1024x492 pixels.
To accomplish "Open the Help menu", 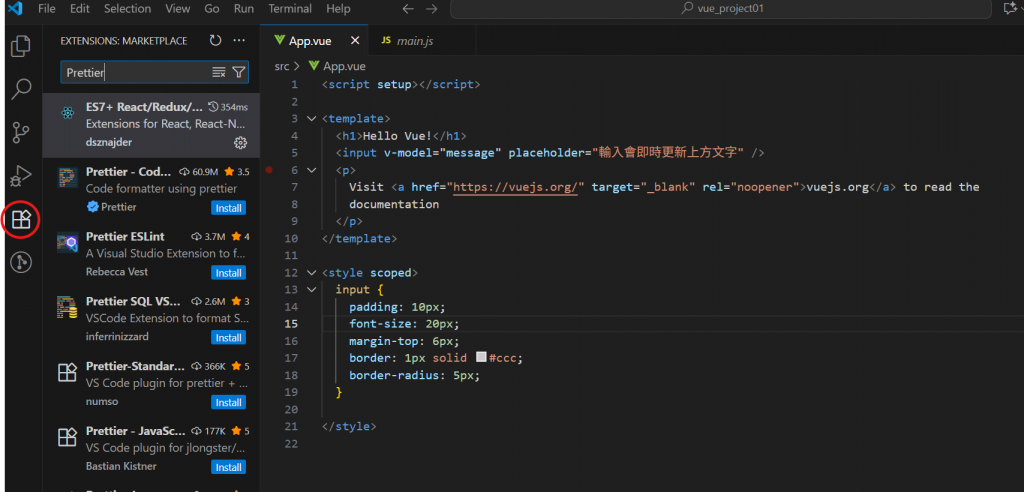I will click(338, 9).
